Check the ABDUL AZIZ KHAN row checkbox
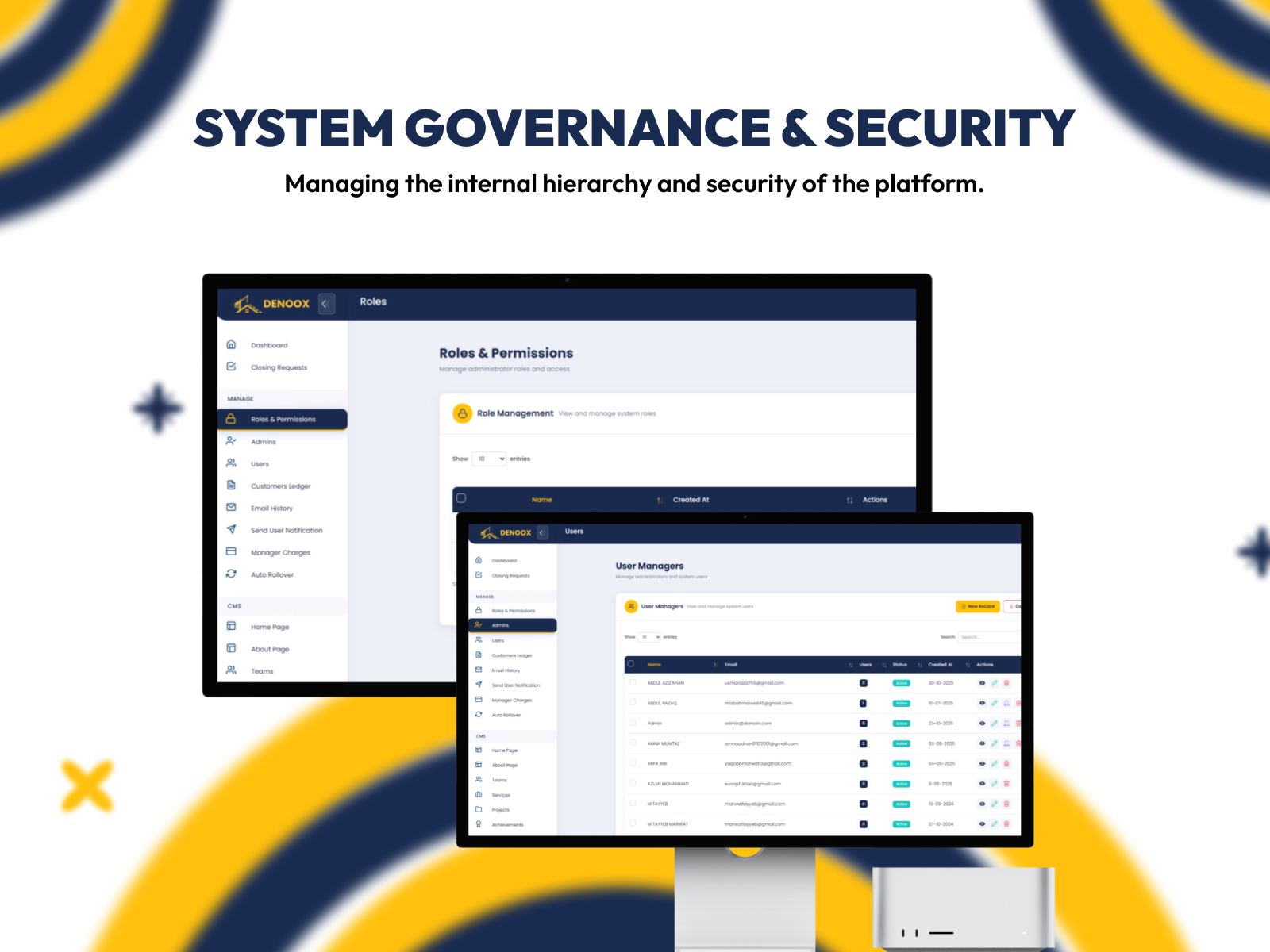The image size is (1270, 952). [x=633, y=682]
